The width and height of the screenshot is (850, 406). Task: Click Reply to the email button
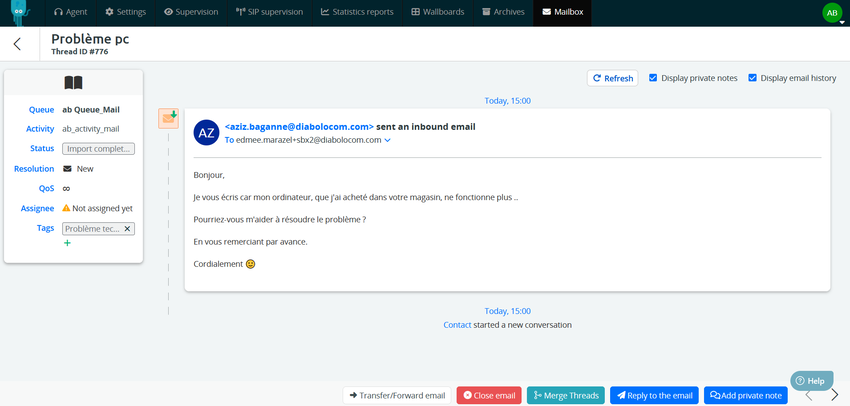point(654,395)
